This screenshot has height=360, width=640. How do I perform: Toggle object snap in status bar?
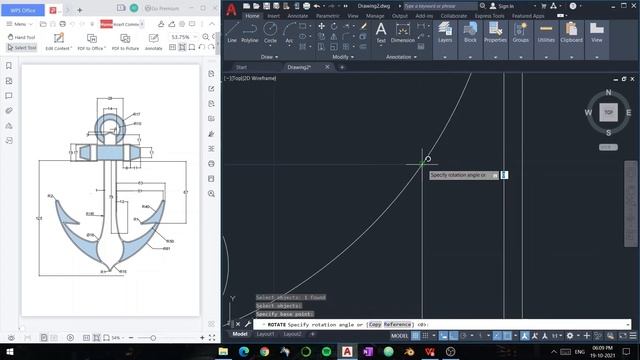pyautogui.click(x=507, y=336)
